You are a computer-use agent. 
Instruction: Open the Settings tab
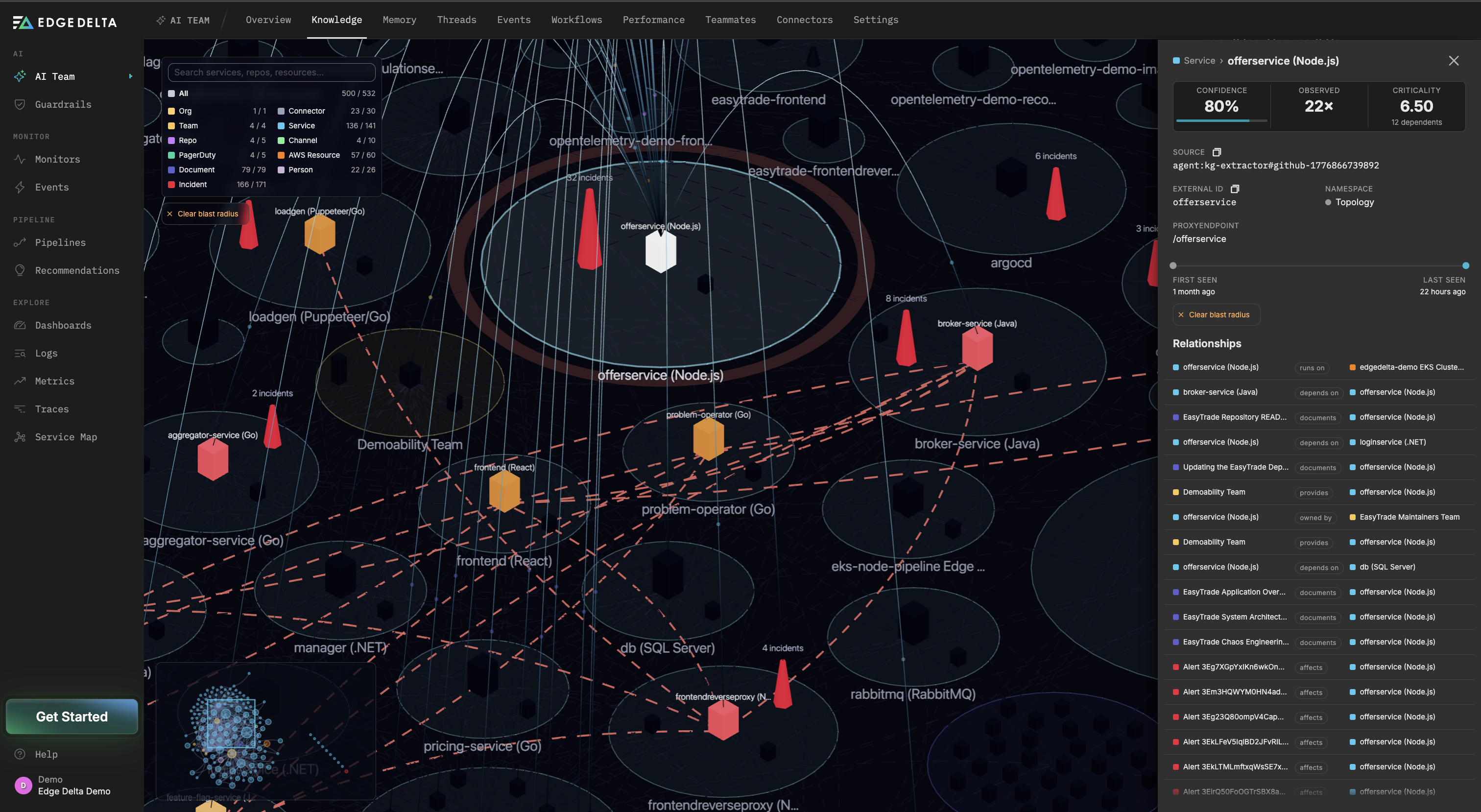(x=876, y=20)
